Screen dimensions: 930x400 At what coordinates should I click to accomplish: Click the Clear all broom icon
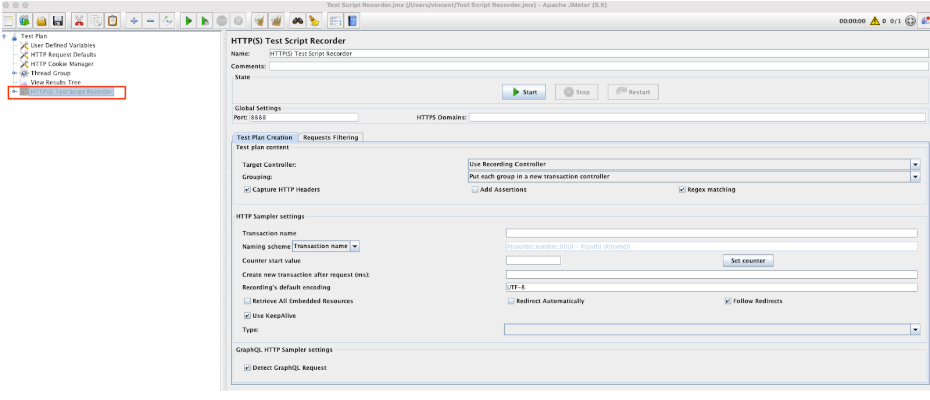(x=277, y=20)
